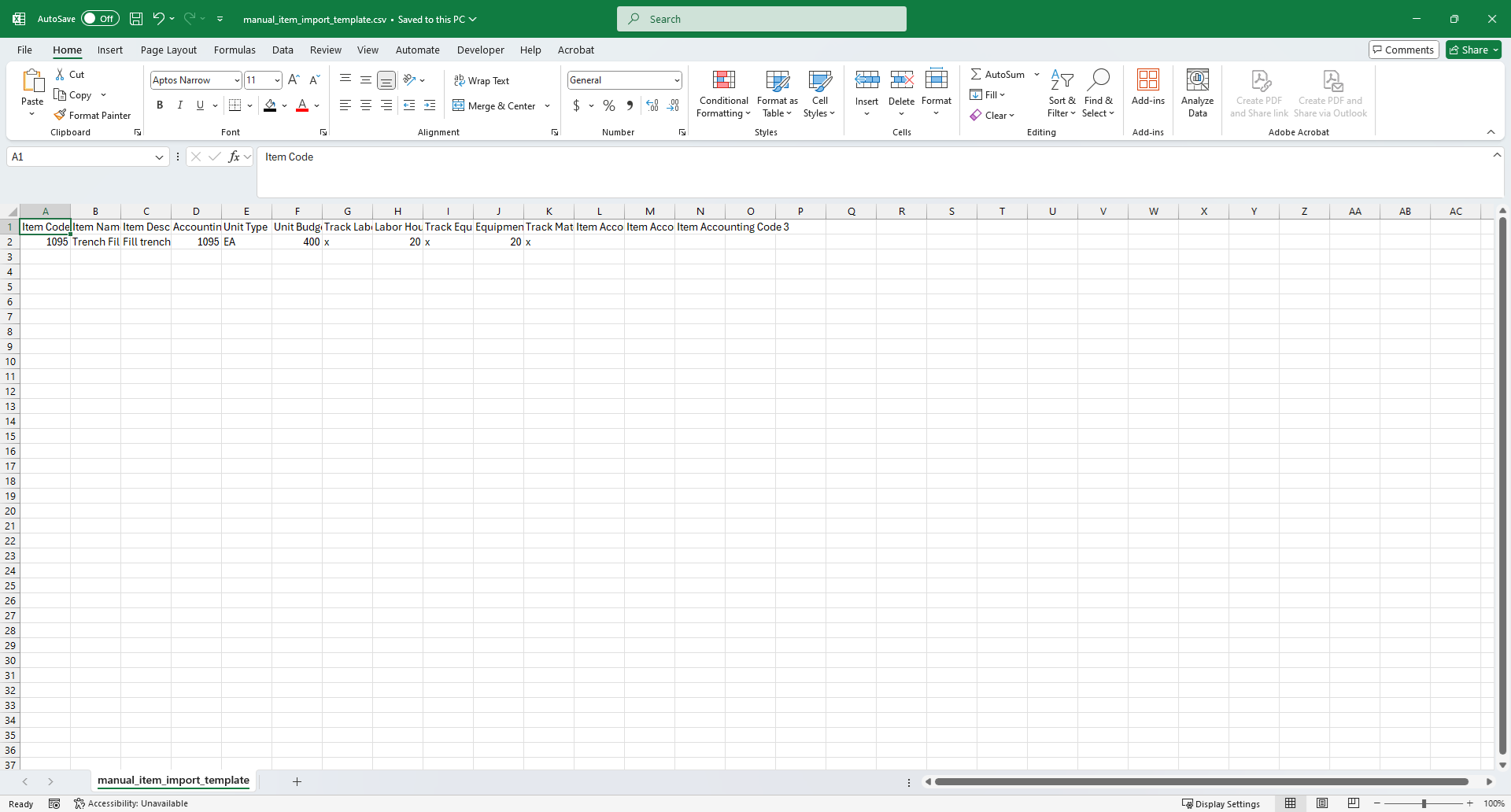Apply comma style format
This screenshot has width=1511, height=812.
click(x=630, y=105)
